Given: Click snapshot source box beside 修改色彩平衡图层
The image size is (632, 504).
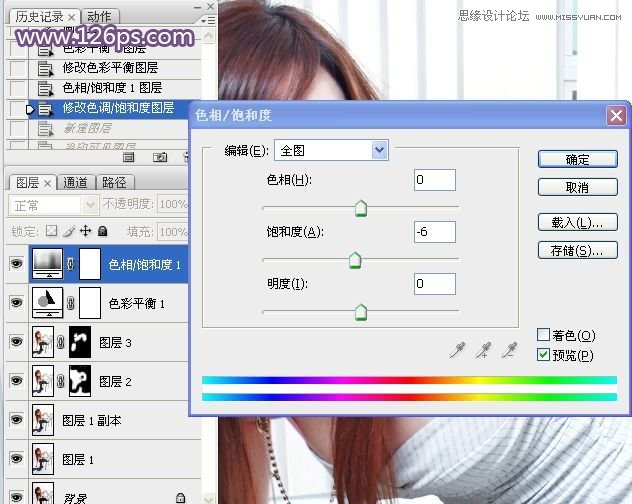Looking at the screenshot, I should (x=18, y=68).
